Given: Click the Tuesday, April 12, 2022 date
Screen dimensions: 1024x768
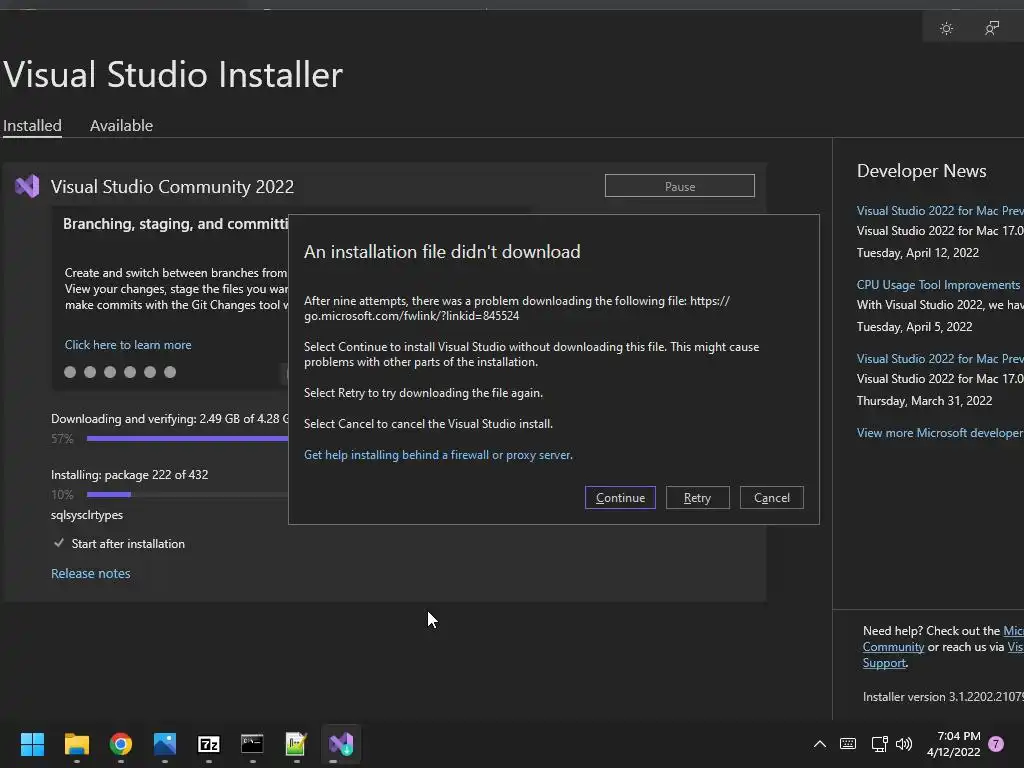Looking at the screenshot, I should (918, 253).
